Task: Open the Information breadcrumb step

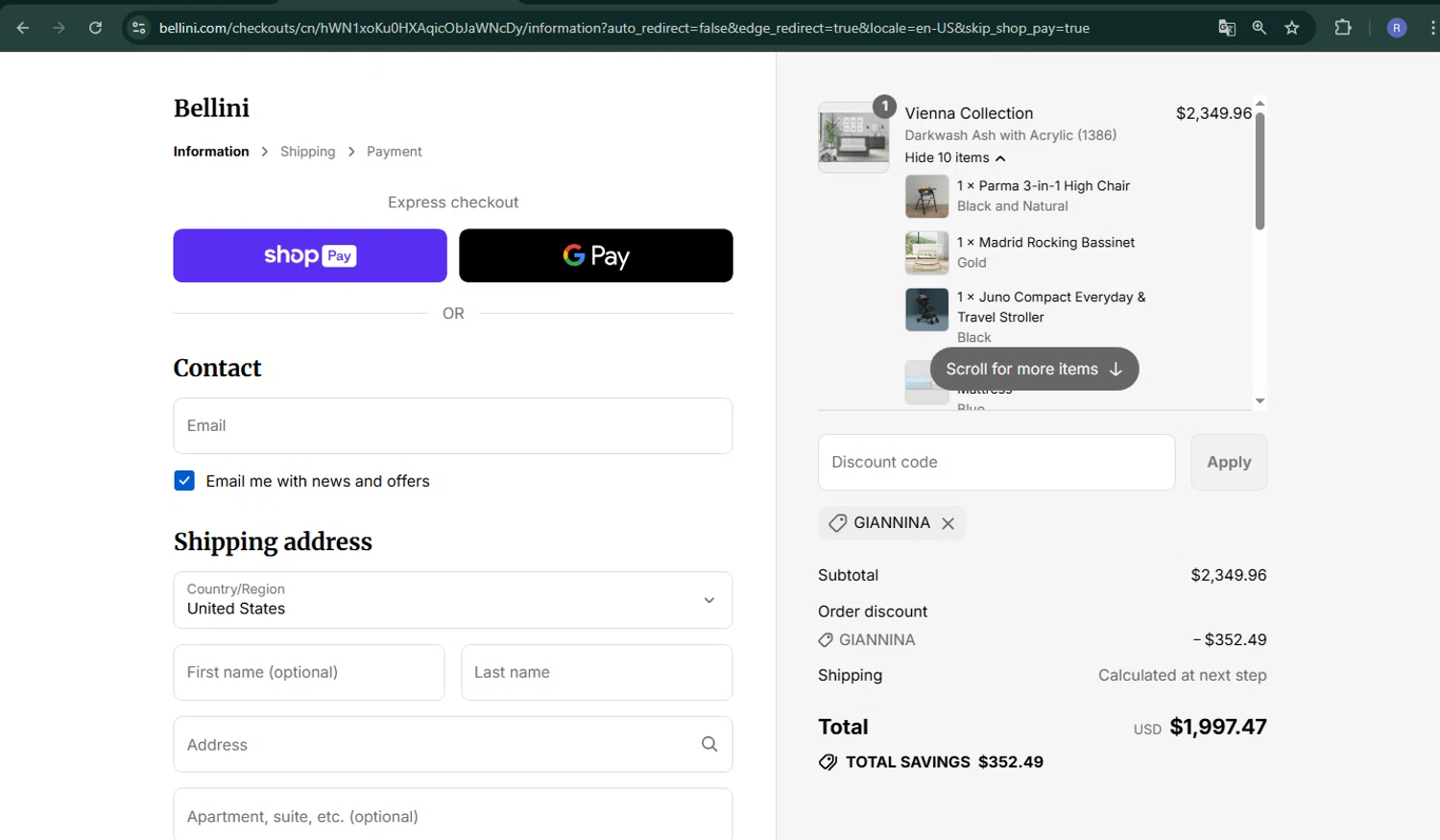Action: coord(211,152)
